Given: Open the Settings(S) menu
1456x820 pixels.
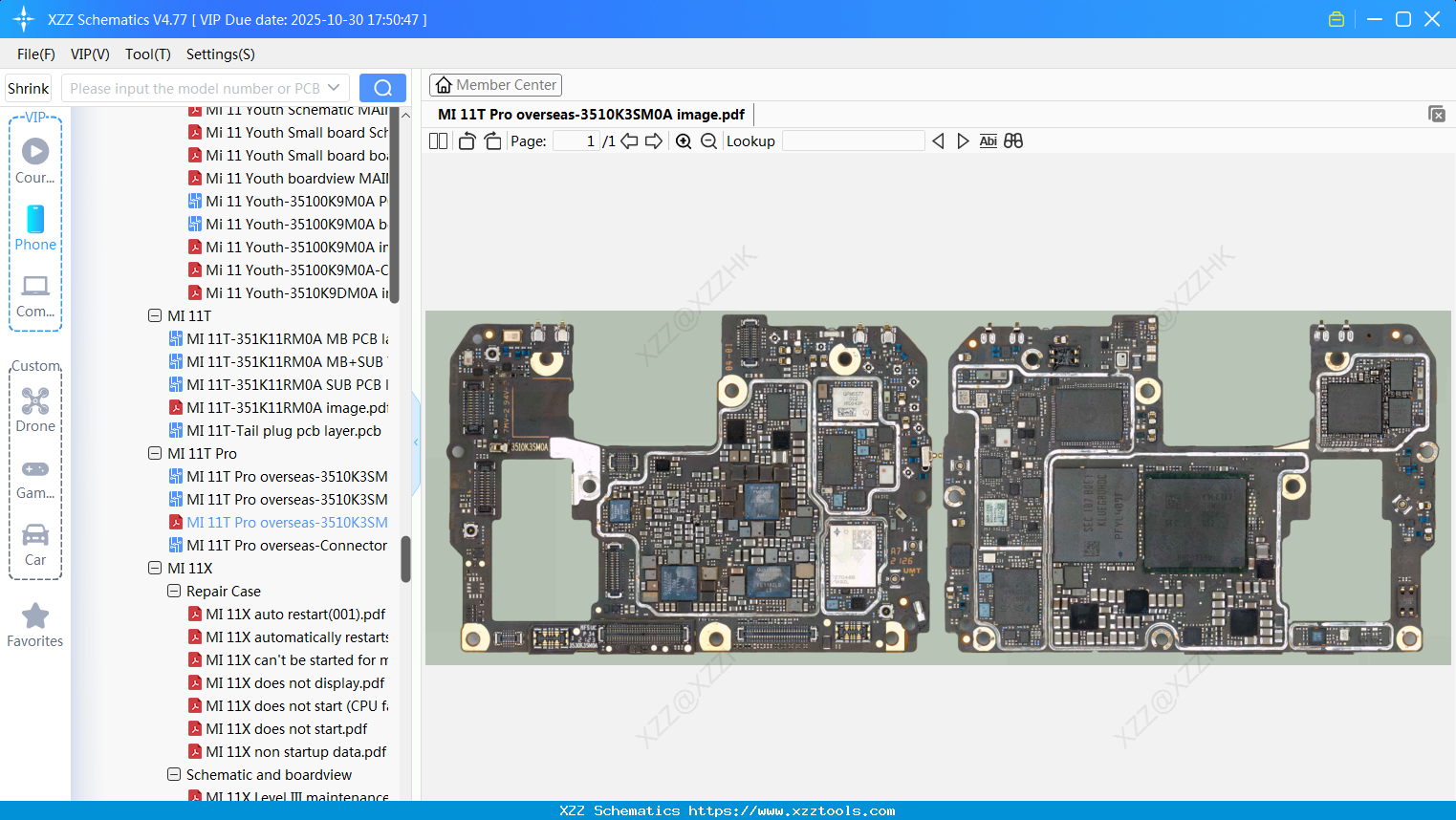Looking at the screenshot, I should click(220, 54).
